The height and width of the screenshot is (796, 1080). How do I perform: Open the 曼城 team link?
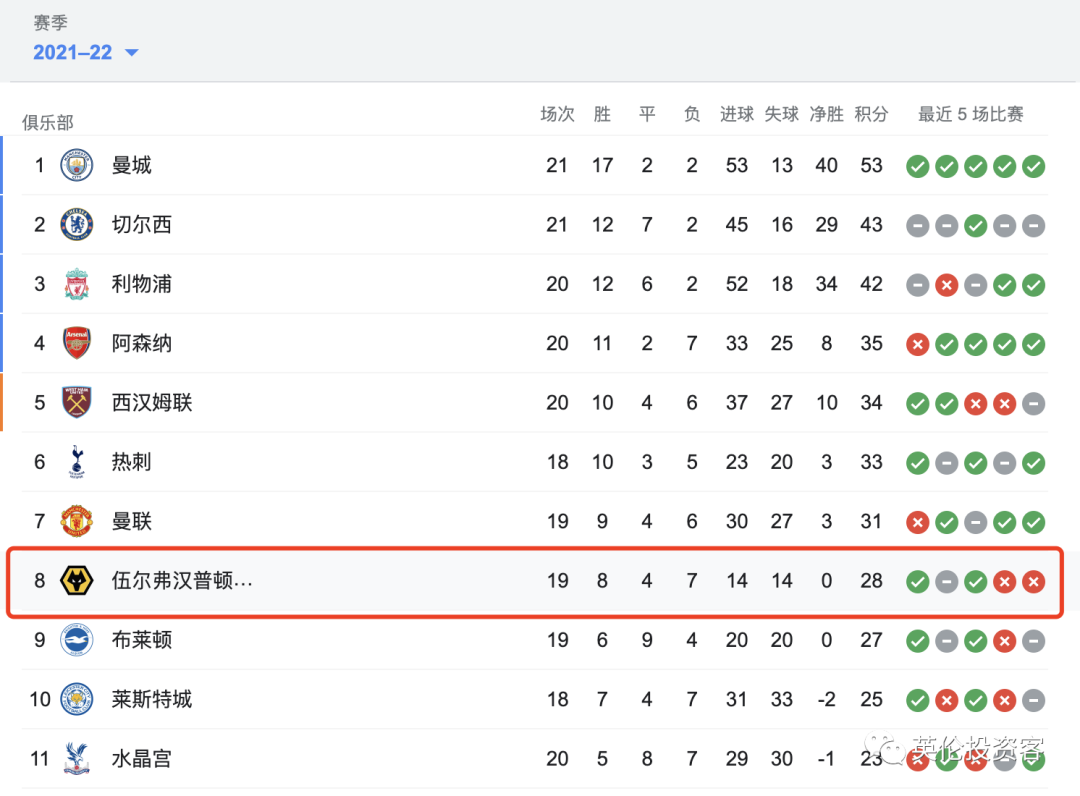pyautogui.click(x=132, y=165)
